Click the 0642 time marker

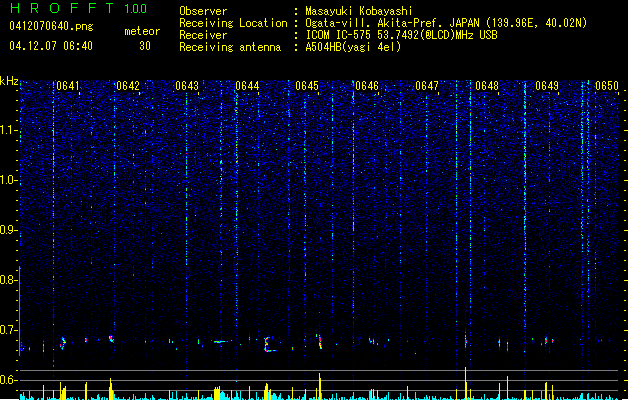coord(128,86)
